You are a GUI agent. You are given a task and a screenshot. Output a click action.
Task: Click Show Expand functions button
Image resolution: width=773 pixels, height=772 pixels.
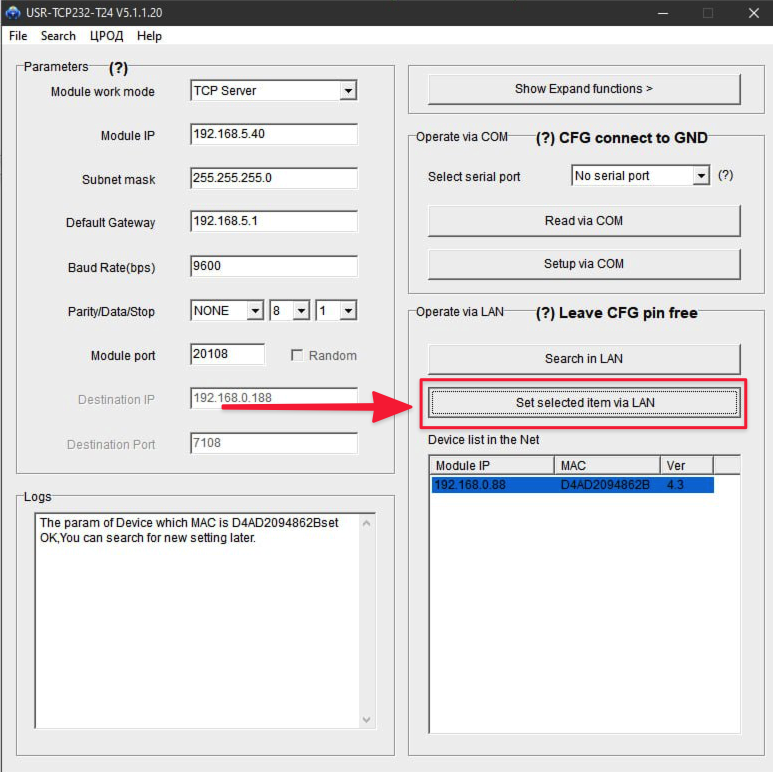584,89
